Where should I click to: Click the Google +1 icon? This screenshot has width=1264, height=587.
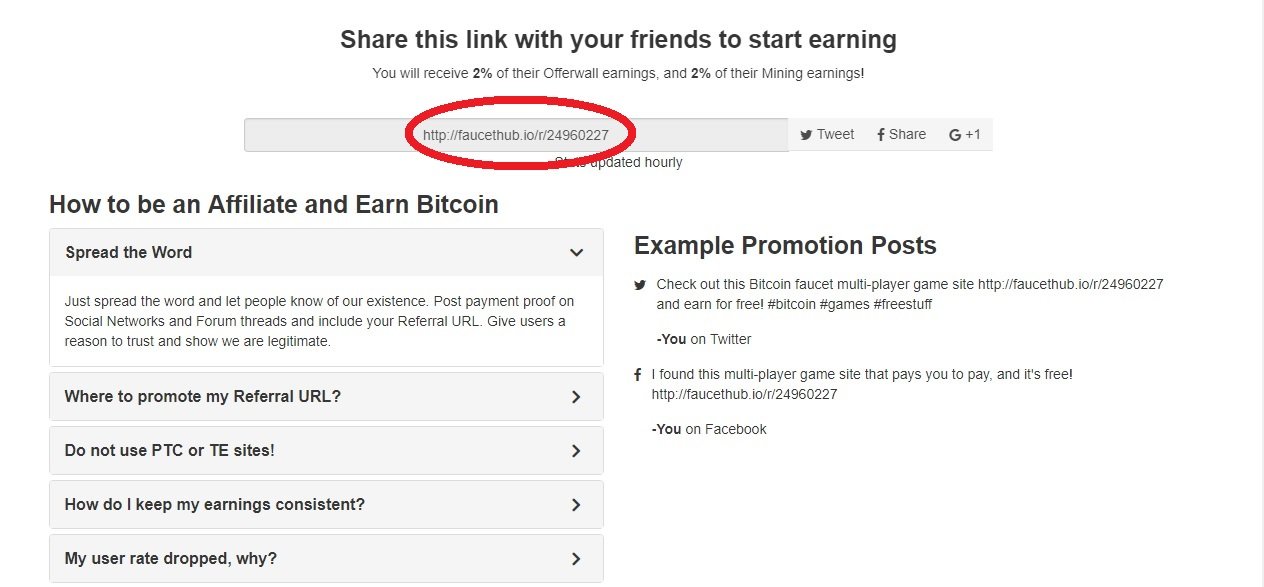[x=955, y=135]
